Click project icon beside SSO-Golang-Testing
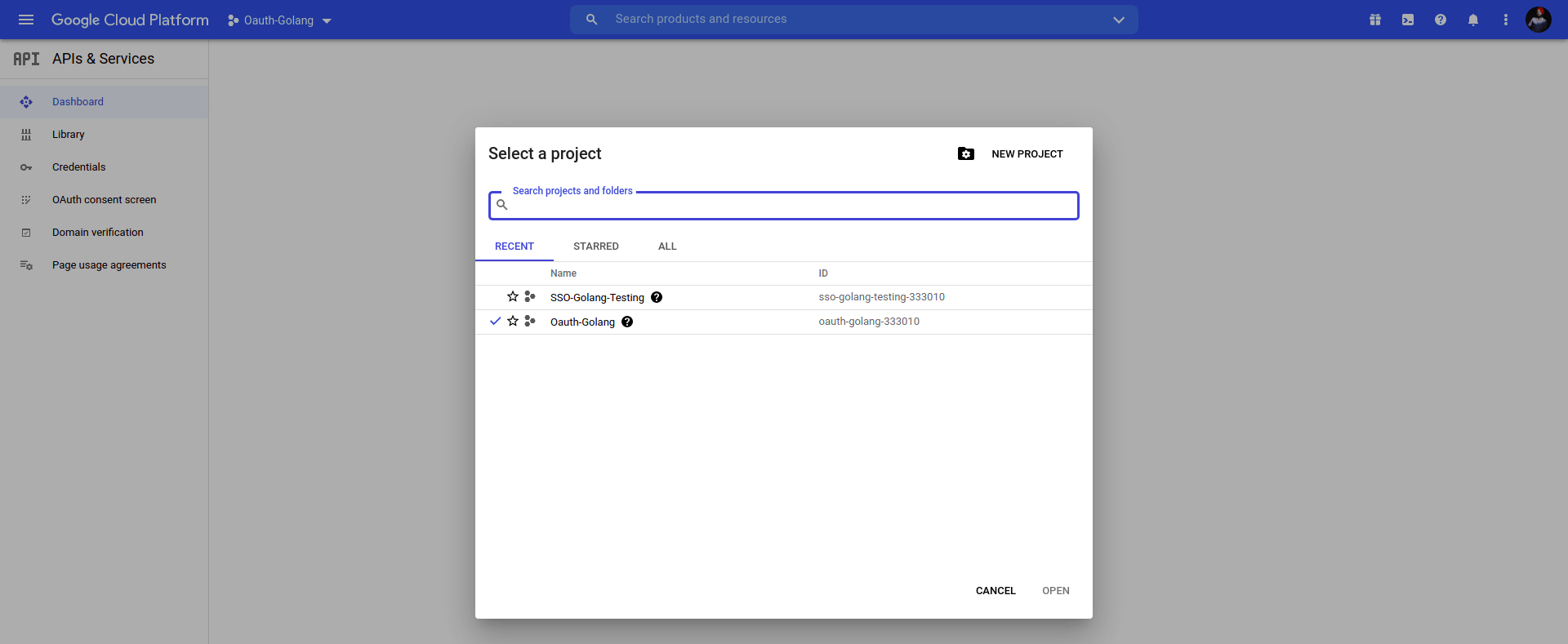The height and width of the screenshot is (644, 1568). coord(530,297)
